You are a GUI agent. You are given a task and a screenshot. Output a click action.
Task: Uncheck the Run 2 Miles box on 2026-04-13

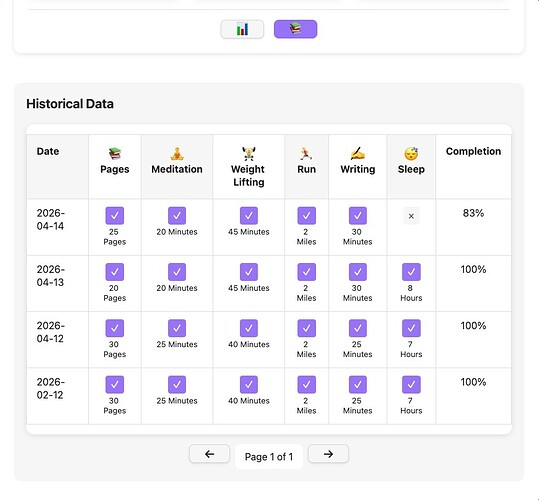click(x=306, y=272)
